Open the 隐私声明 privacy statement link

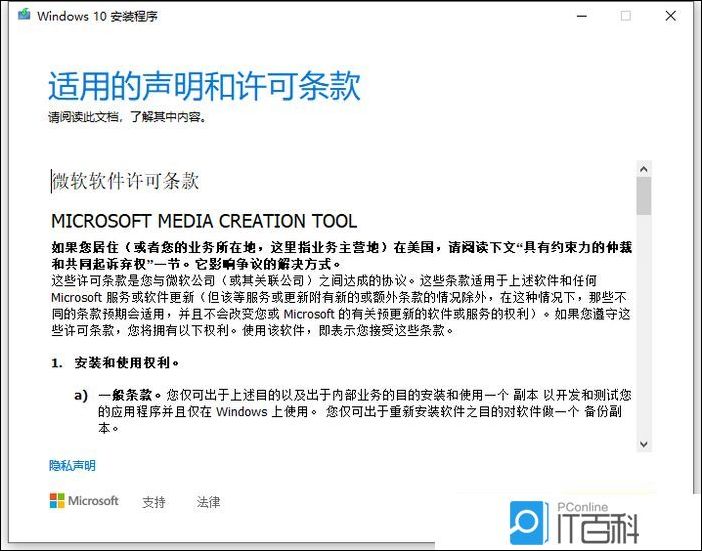click(x=72, y=466)
